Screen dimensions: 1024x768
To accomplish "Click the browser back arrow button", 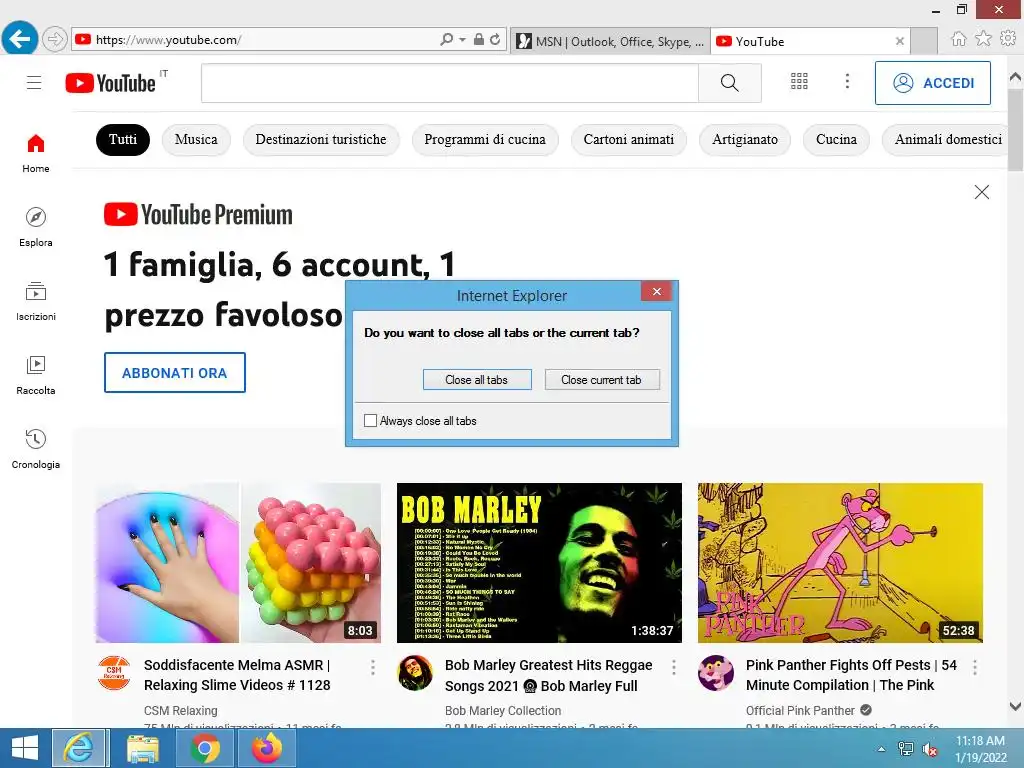I will pos(20,39).
